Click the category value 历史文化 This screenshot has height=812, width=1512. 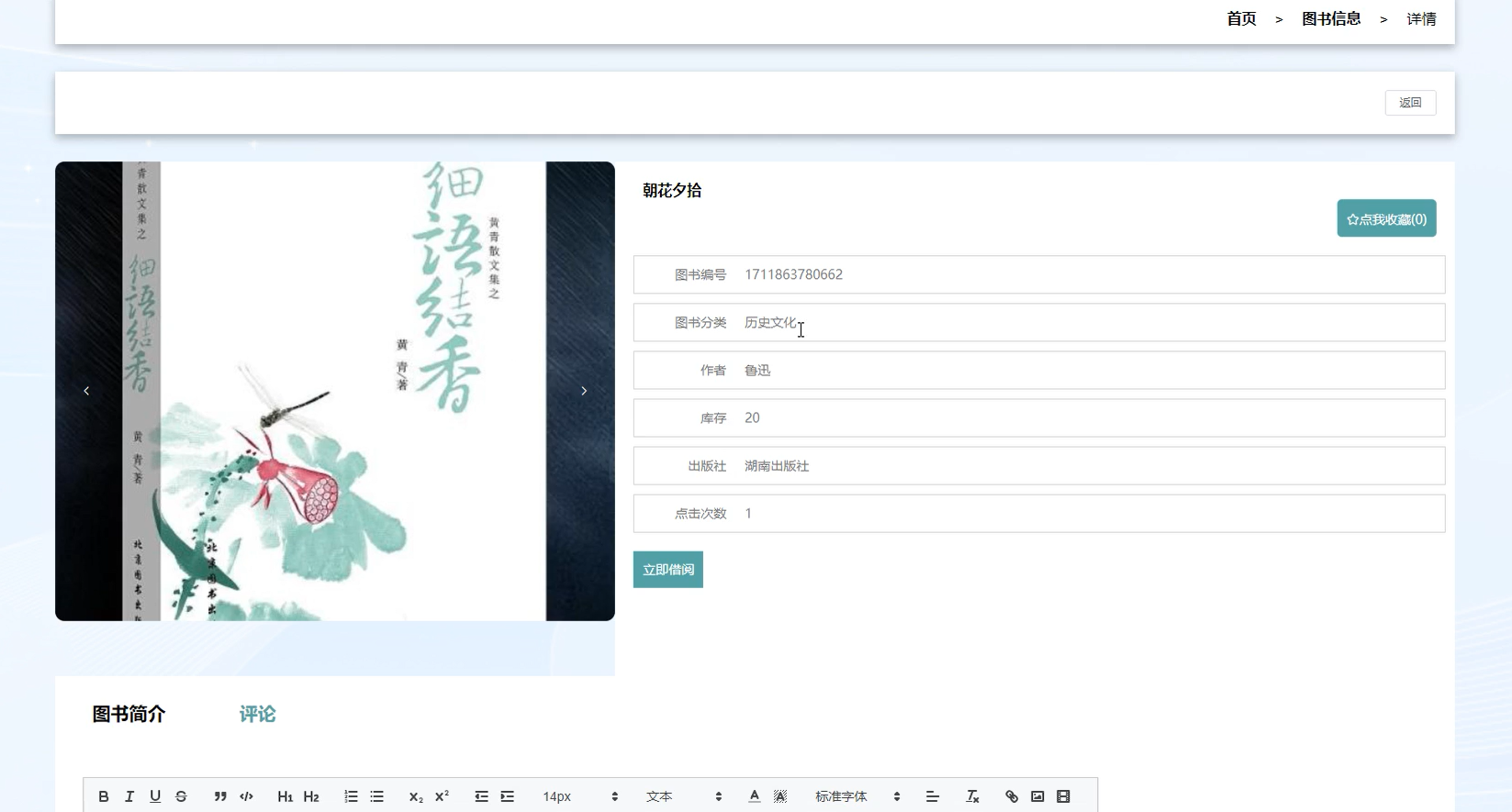pyautogui.click(x=770, y=323)
